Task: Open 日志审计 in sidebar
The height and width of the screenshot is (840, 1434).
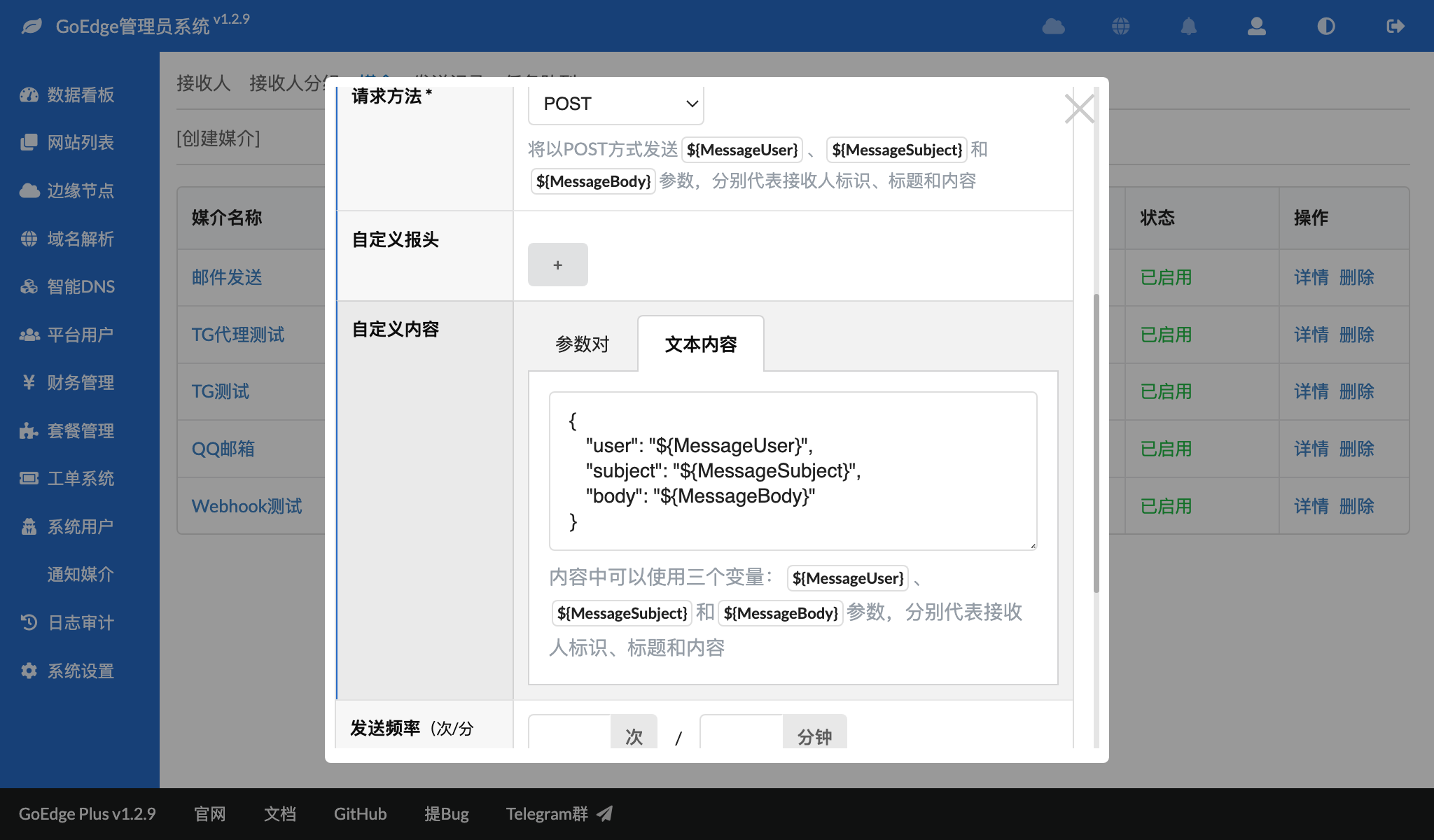Action: [x=81, y=623]
